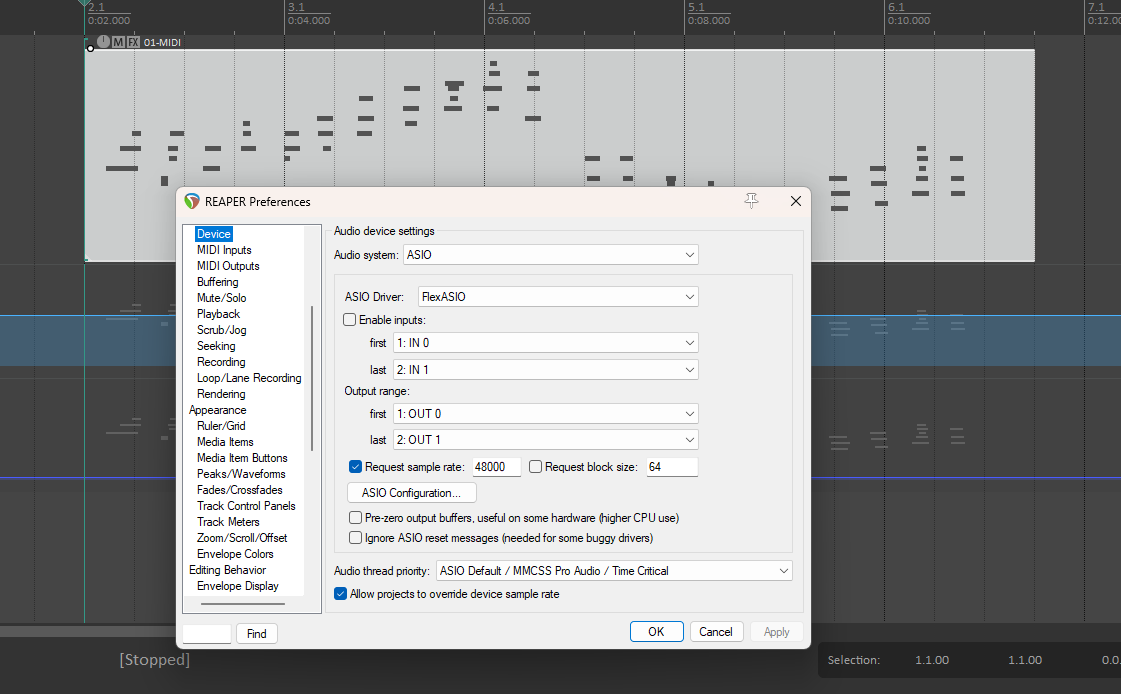Enable pre-zero output buffers option
The image size is (1121, 694).
click(355, 518)
